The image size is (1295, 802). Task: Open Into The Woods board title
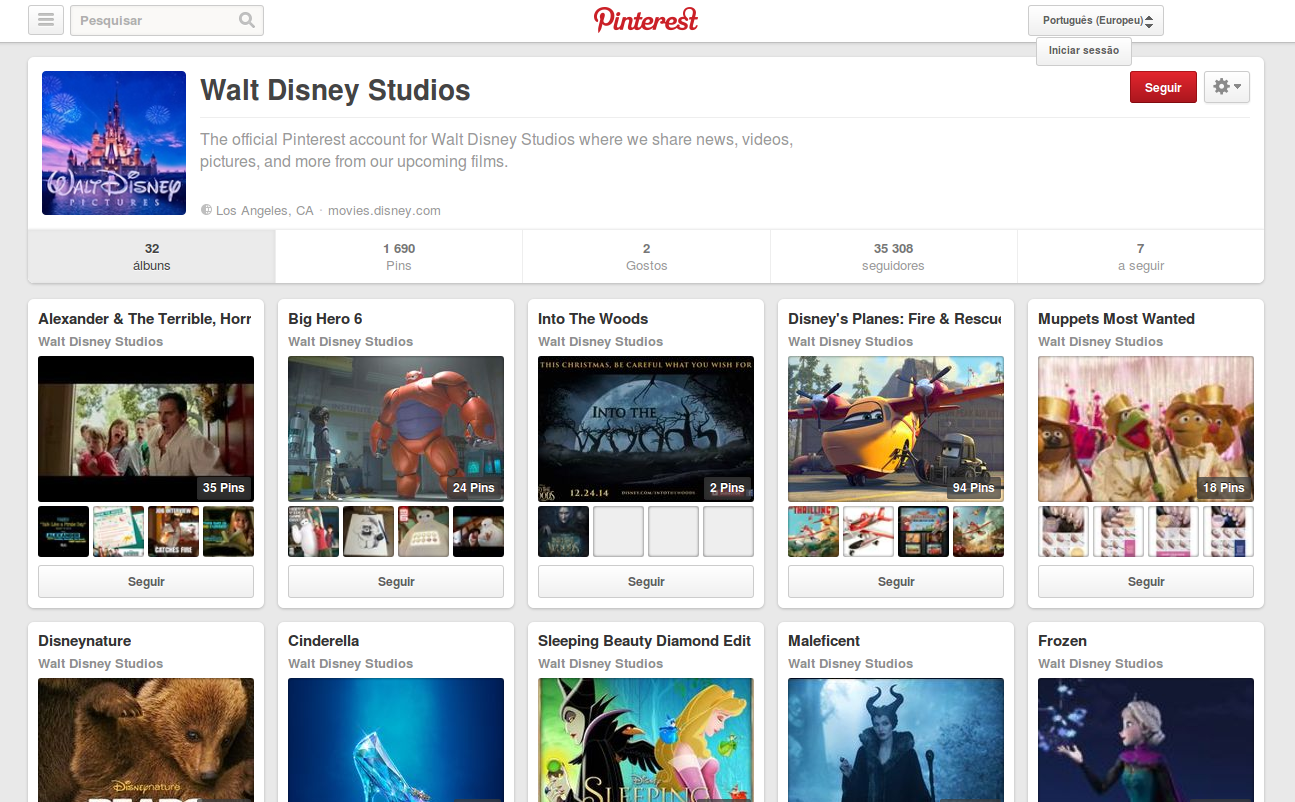[x=593, y=319]
